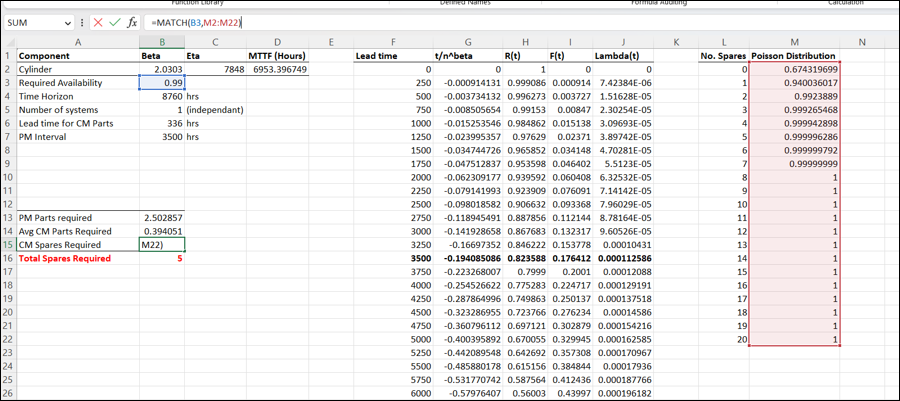Select the Beta value 2.0303
The width and height of the screenshot is (900, 401).
(162, 69)
